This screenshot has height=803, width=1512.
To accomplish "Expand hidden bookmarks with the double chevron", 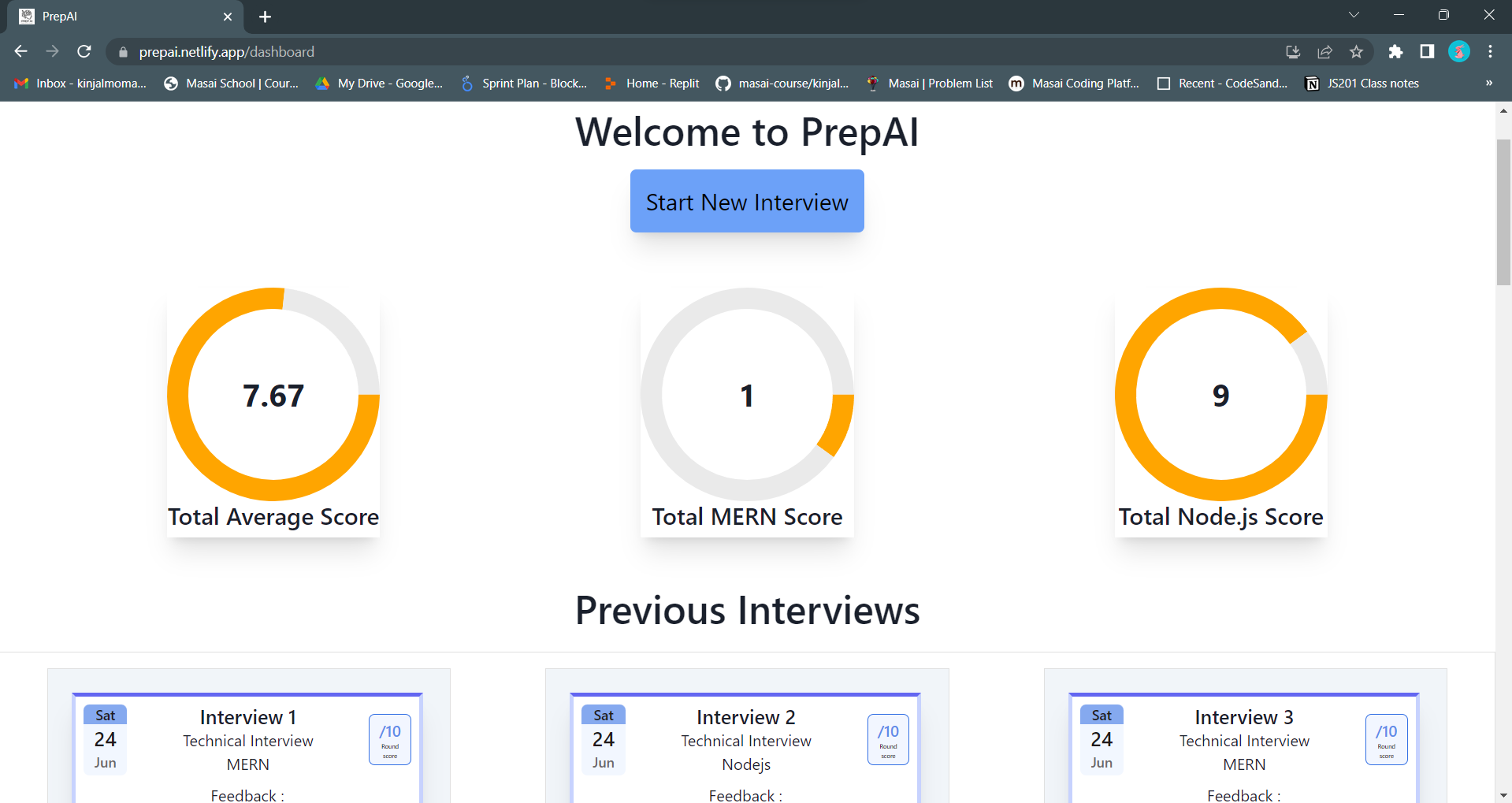I will 1488,83.
